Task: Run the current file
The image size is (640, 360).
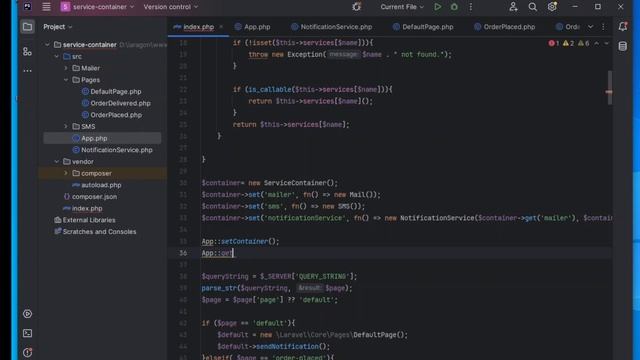Action: (x=438, y=7)
